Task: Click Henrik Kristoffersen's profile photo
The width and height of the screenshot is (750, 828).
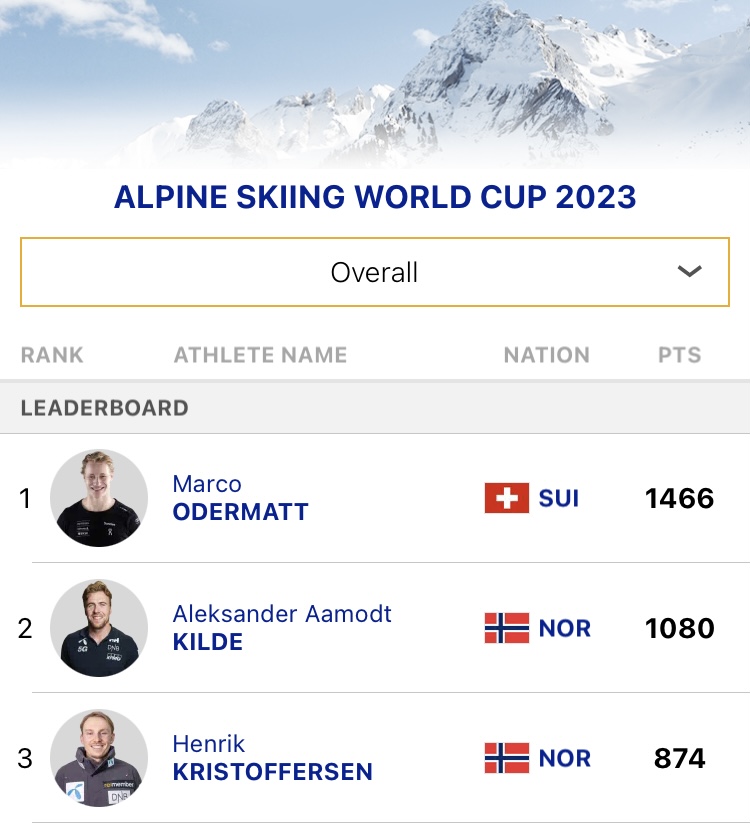Action: click(99, 758)
